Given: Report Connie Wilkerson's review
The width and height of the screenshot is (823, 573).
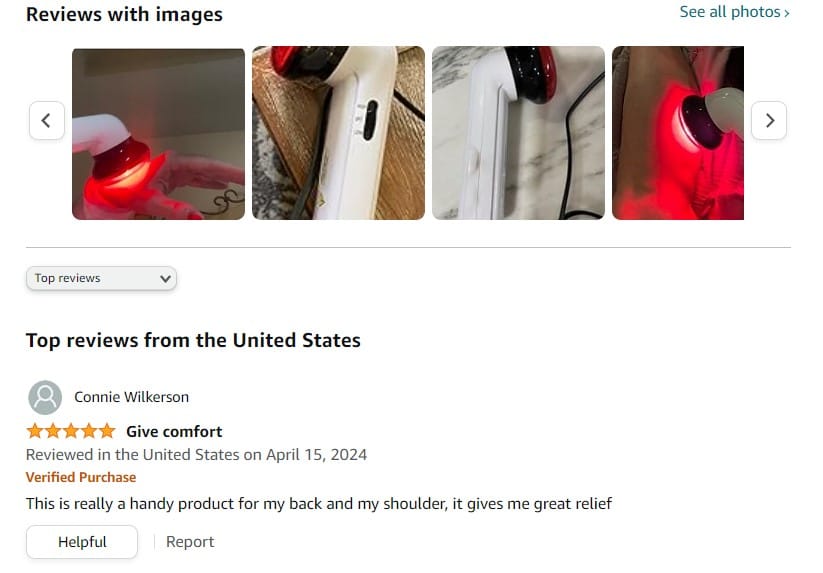Looking at the screenshot, I should pyautogui.click(x=190, y=542).
